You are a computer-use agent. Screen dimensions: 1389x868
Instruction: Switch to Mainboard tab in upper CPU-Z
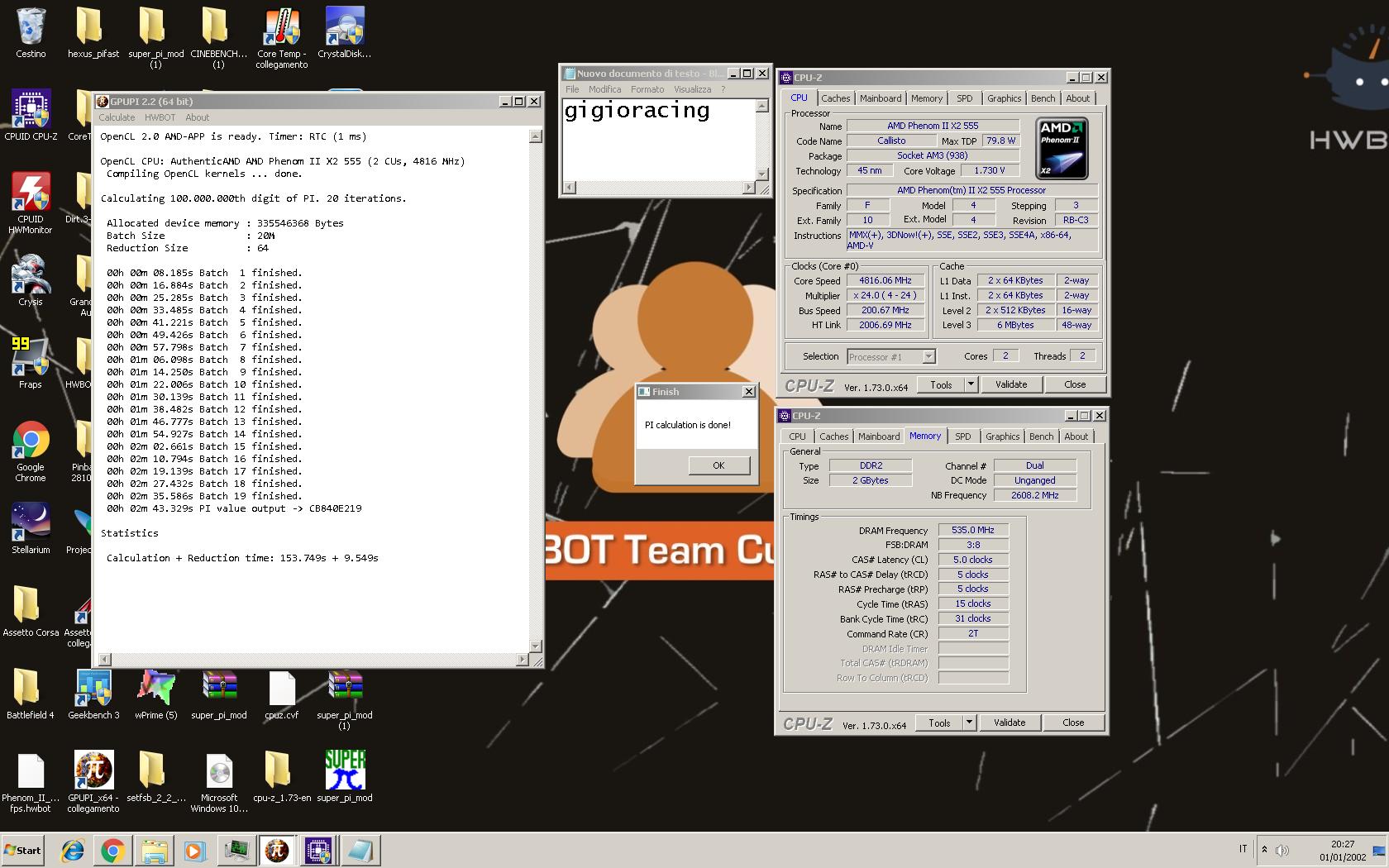pyautogui.click(x=881, y=98)
